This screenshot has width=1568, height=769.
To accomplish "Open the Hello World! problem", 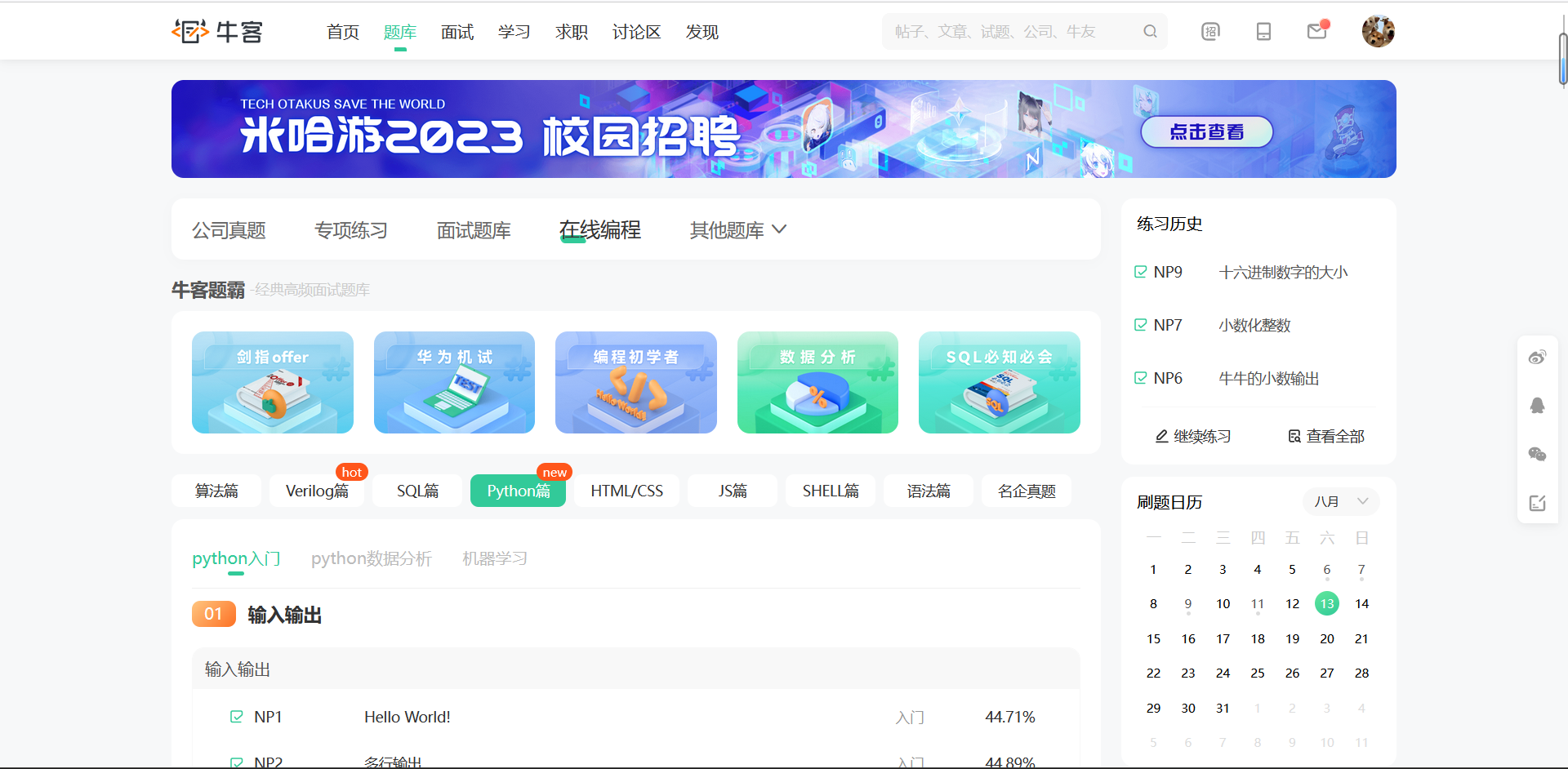I will tap(408, 717).
